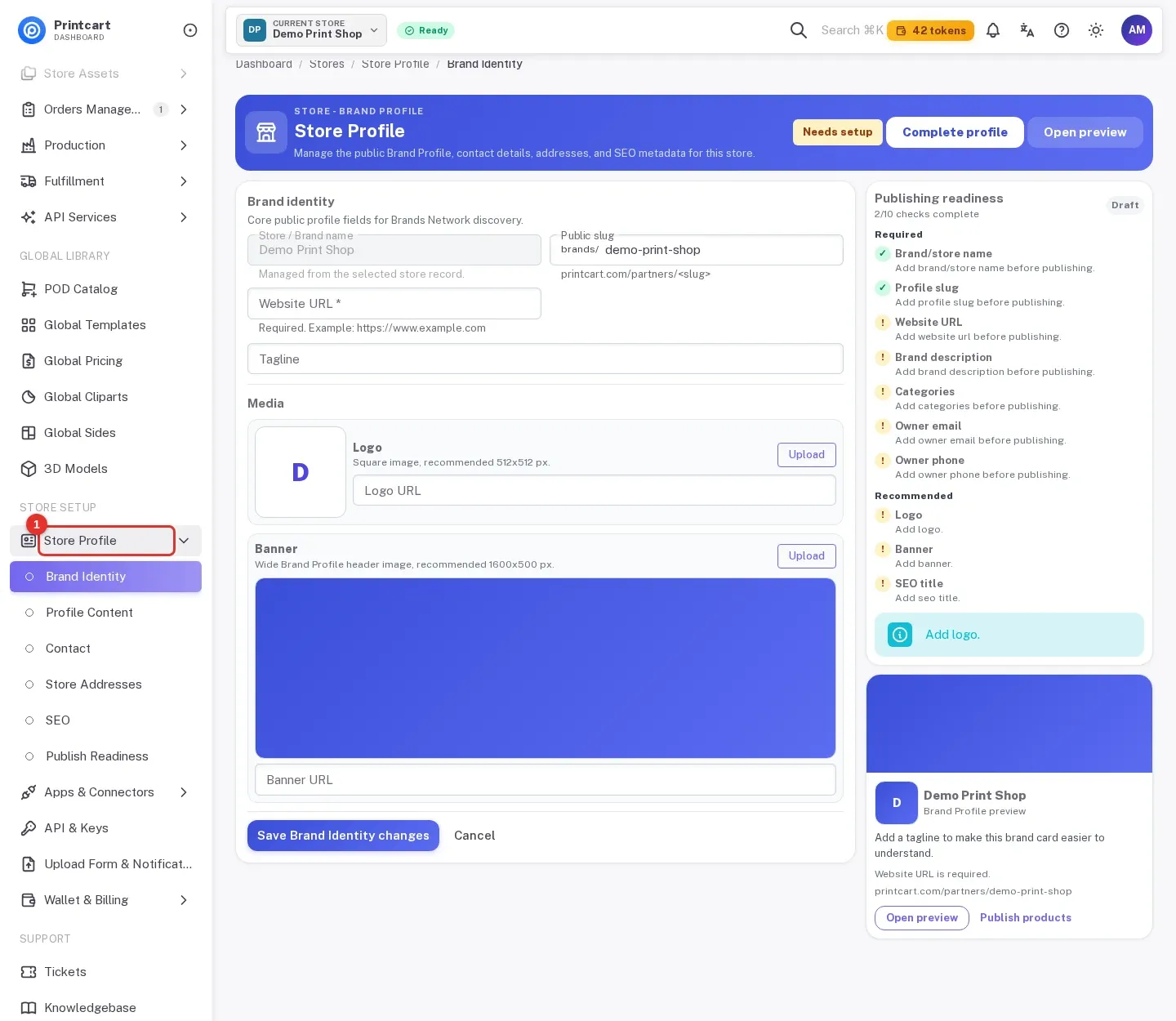Click the Tagline input field

tap(546, 359)
